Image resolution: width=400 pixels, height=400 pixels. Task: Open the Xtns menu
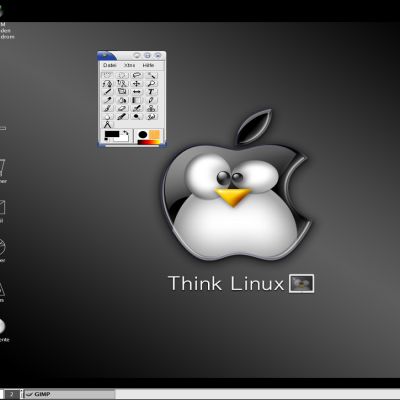[x=129, y=65]
